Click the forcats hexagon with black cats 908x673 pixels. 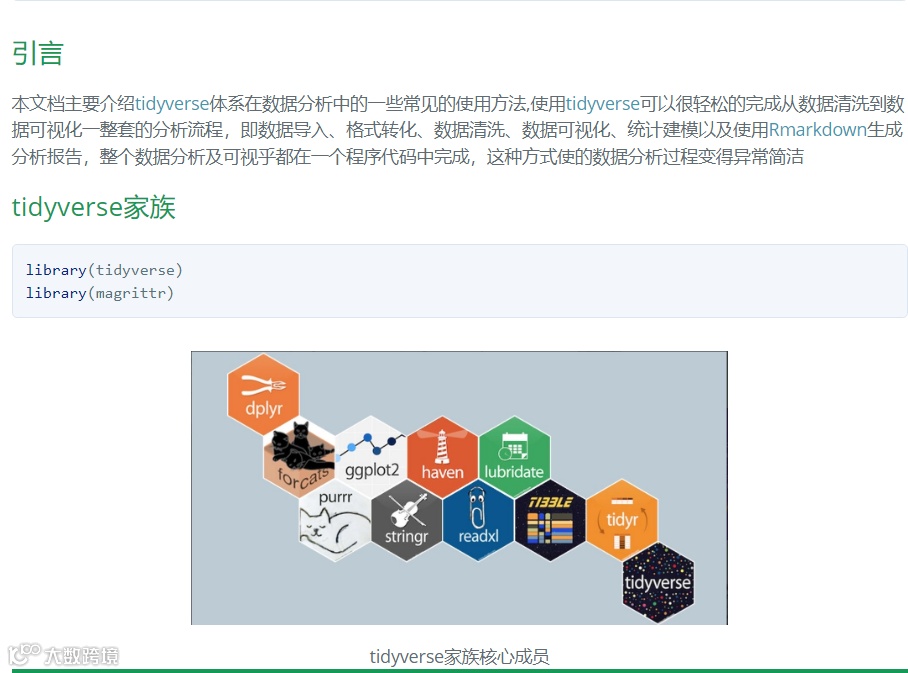pos(299,457)
